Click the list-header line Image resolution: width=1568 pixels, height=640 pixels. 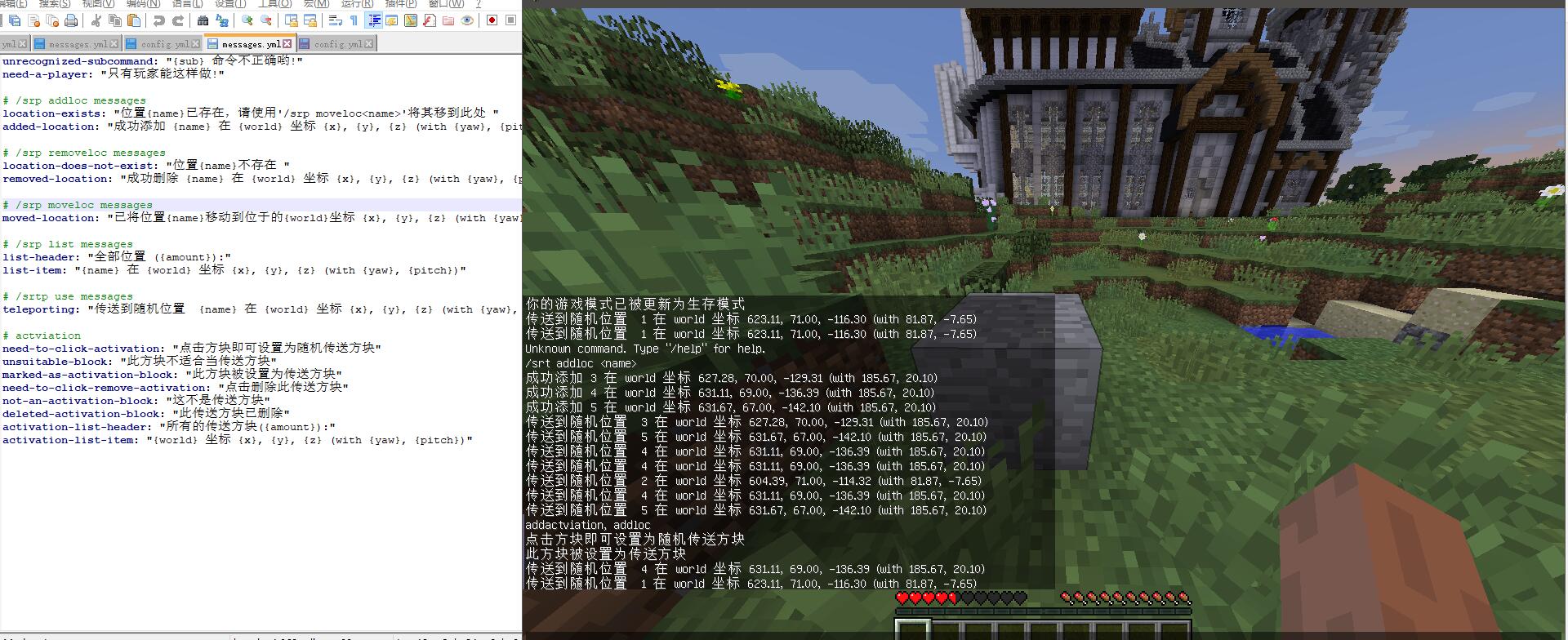pos(117,257)
